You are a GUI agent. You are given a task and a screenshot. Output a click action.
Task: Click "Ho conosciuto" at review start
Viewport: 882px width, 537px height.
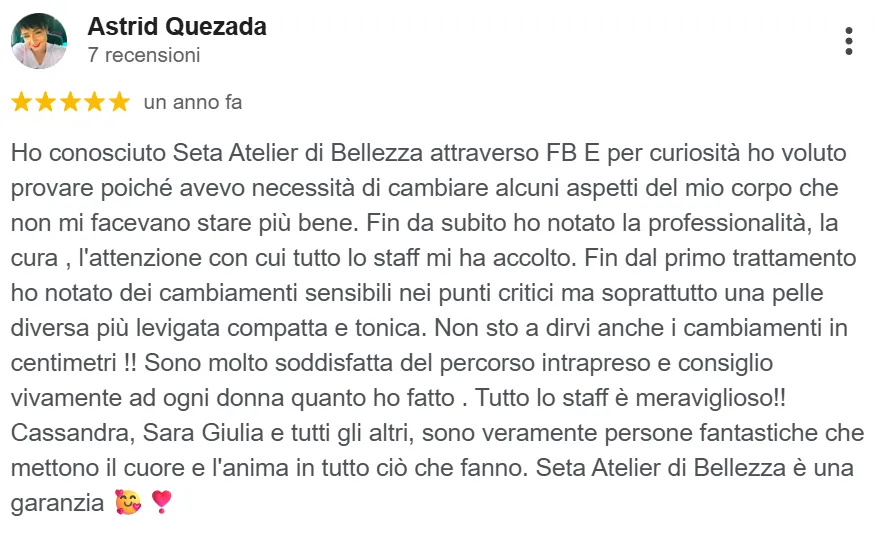pos(88,153)
